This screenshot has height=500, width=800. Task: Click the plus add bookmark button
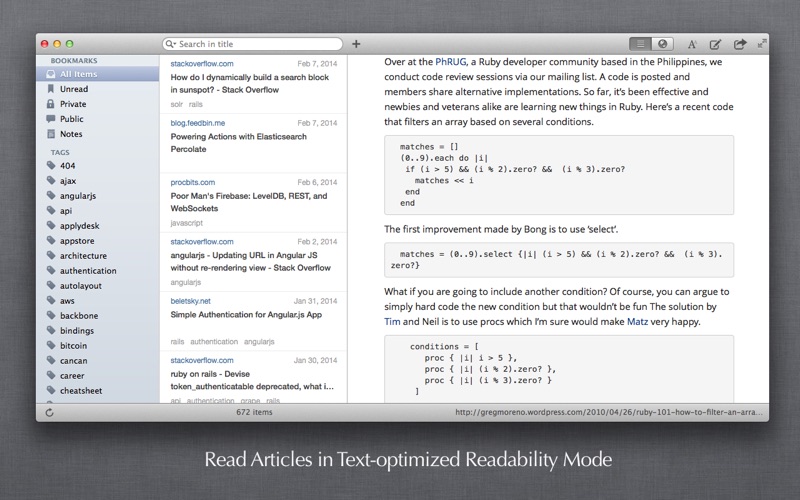(x=356, y=44)
